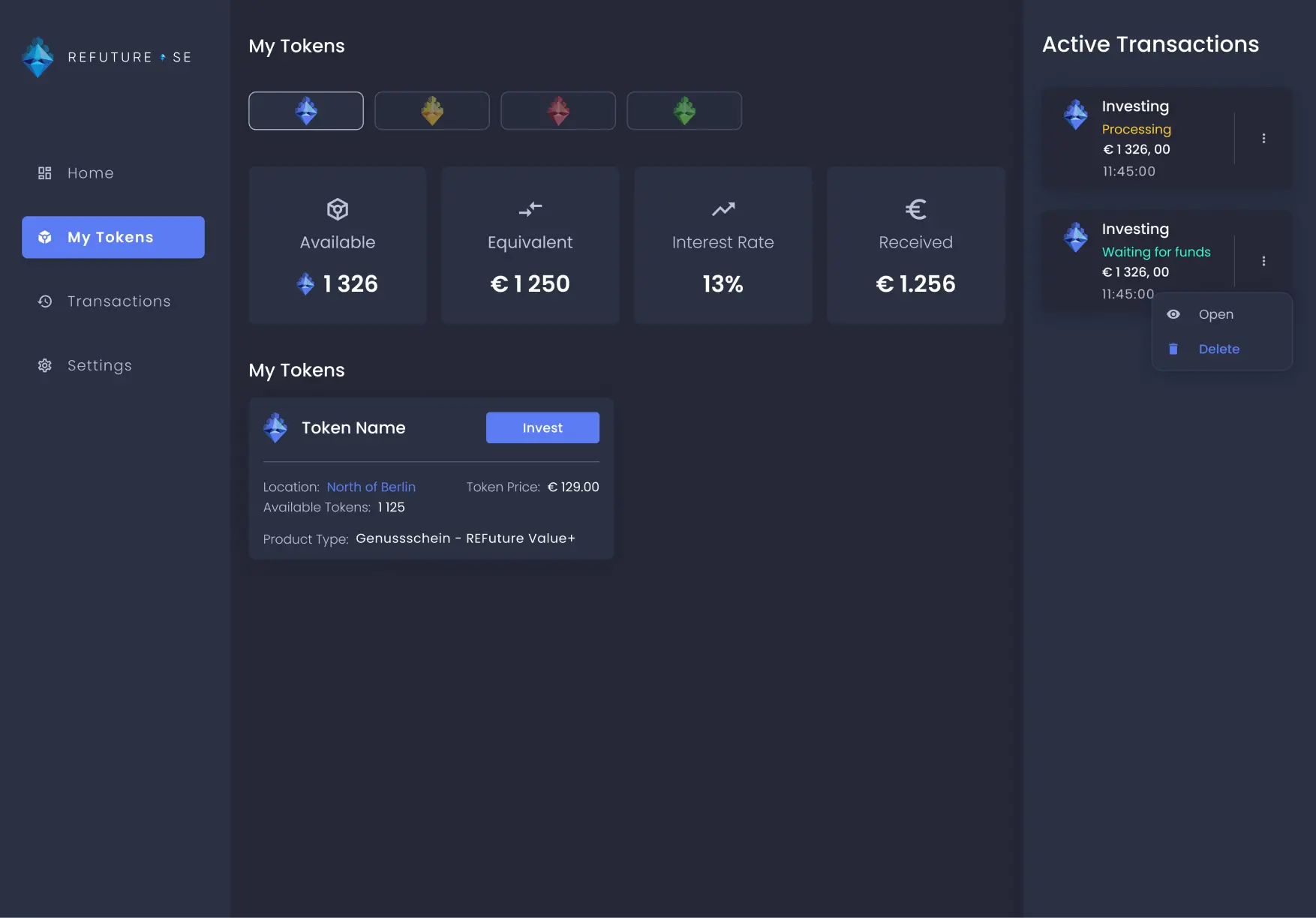The image size is (1316, 918).
Task: Click the Equivalent value card
Action: [x=530, y=246]
